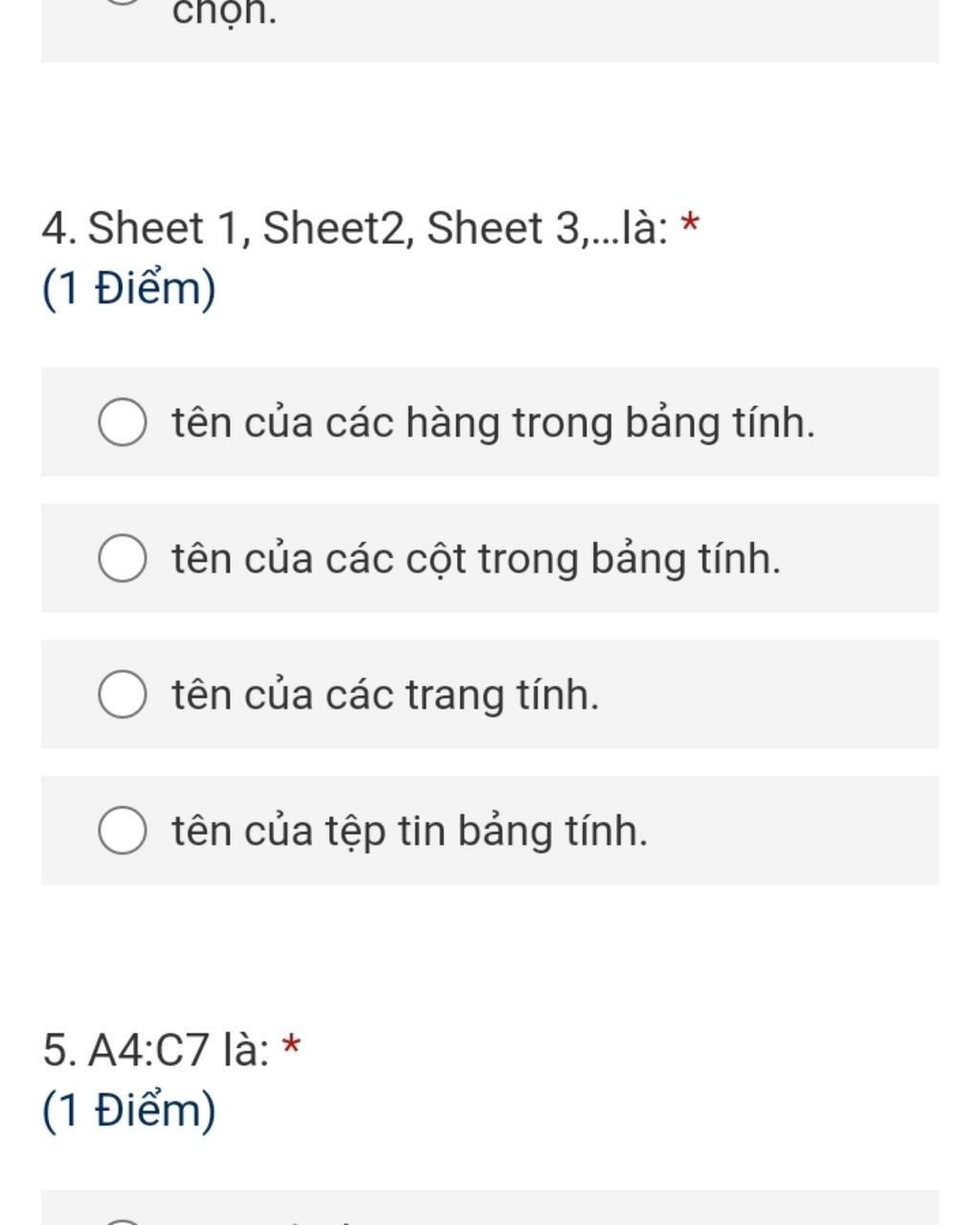Pick radio circle for "tên của tệp tin" answer
This screenshot has height=1225, width=980.
coord(122,831)
